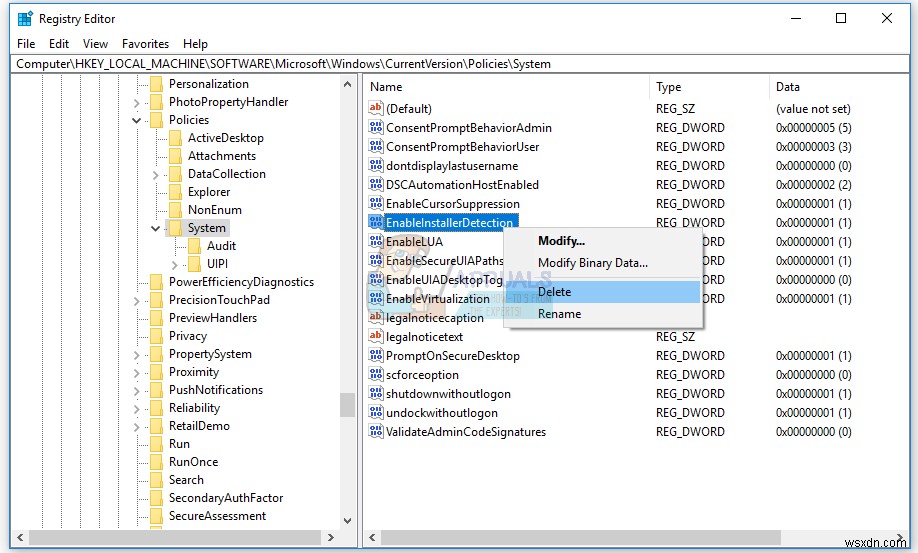Screen dimensions: 918x553
Task: Choose Modify Binary Data... in context menu
Action: click(604, 263)
